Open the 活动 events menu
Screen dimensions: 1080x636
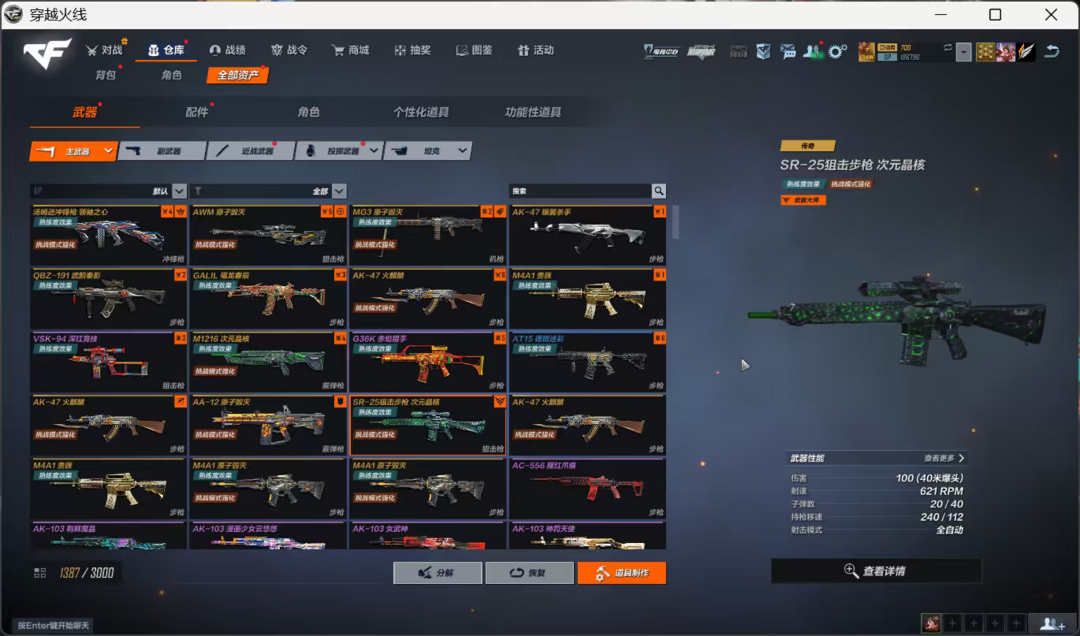pos(536,50)
